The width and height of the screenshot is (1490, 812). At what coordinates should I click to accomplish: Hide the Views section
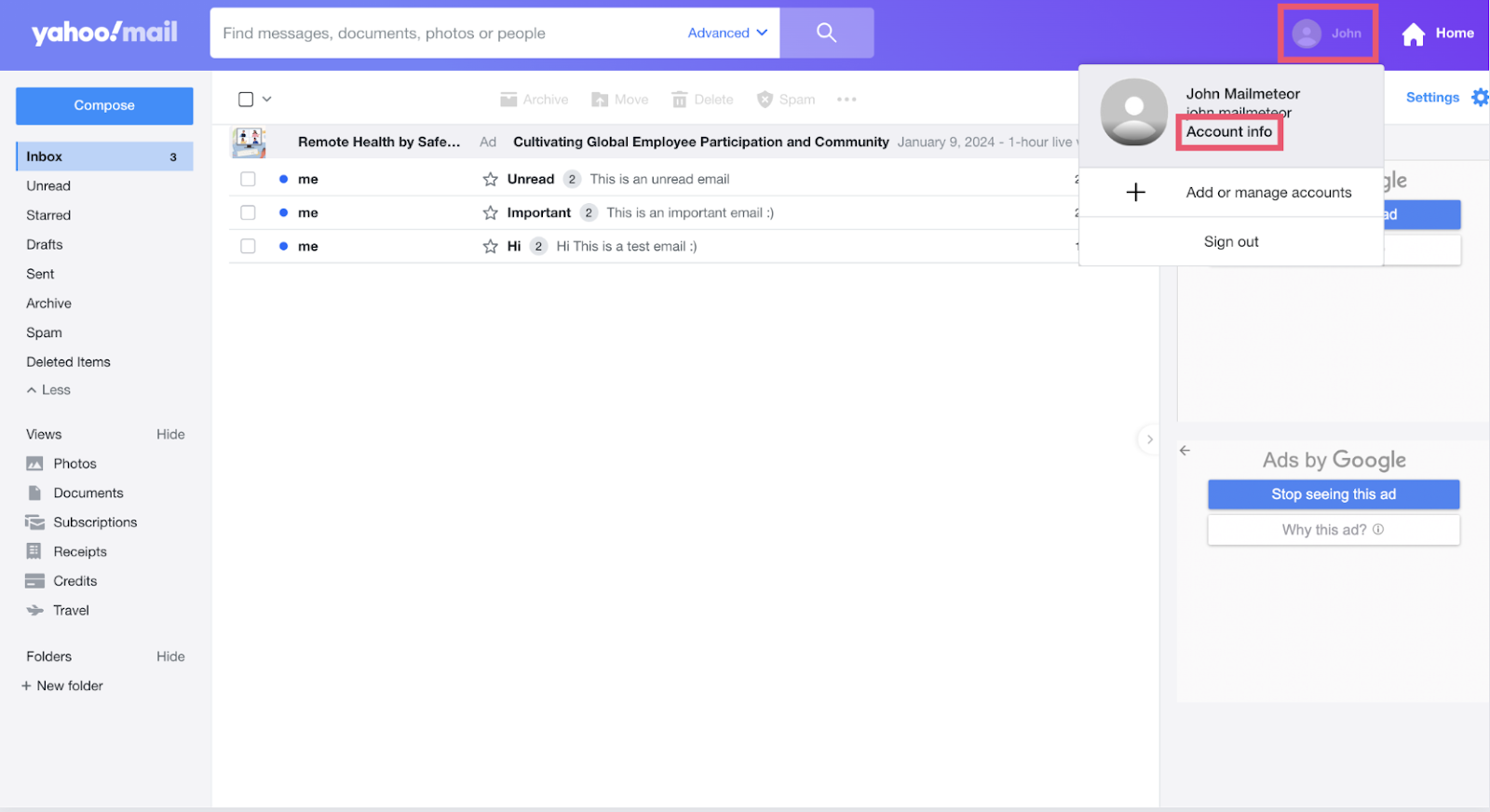click(170, 434)
